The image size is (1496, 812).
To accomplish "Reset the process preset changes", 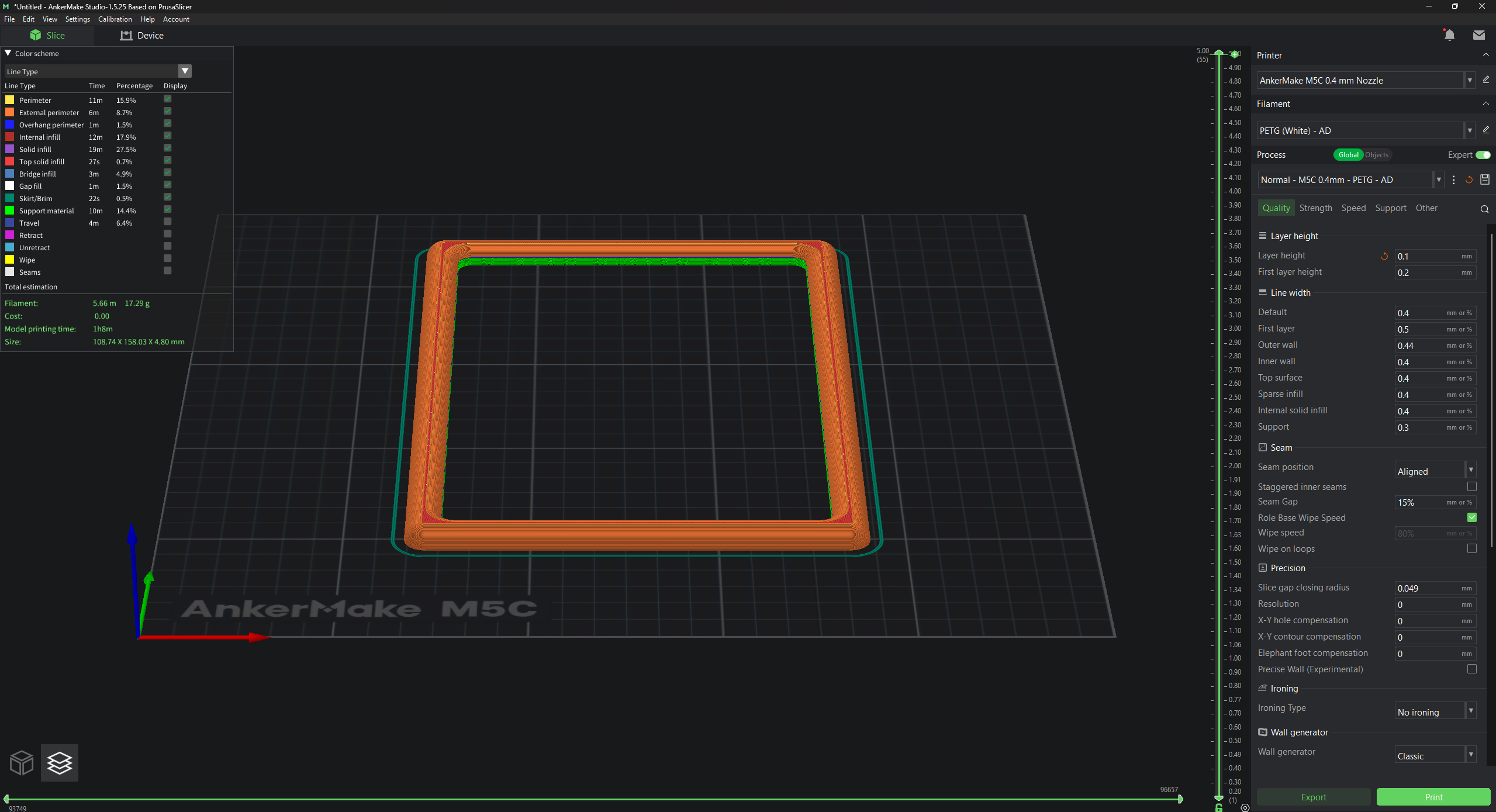I will click(x=1469, y=180).
